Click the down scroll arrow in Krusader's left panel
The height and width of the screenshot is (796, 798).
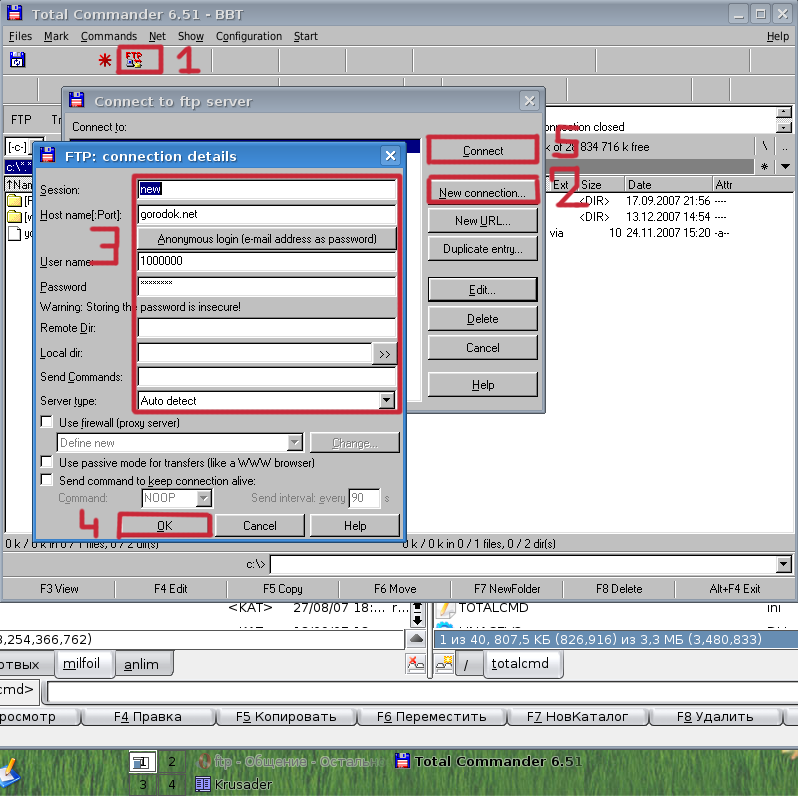[417, 620]
